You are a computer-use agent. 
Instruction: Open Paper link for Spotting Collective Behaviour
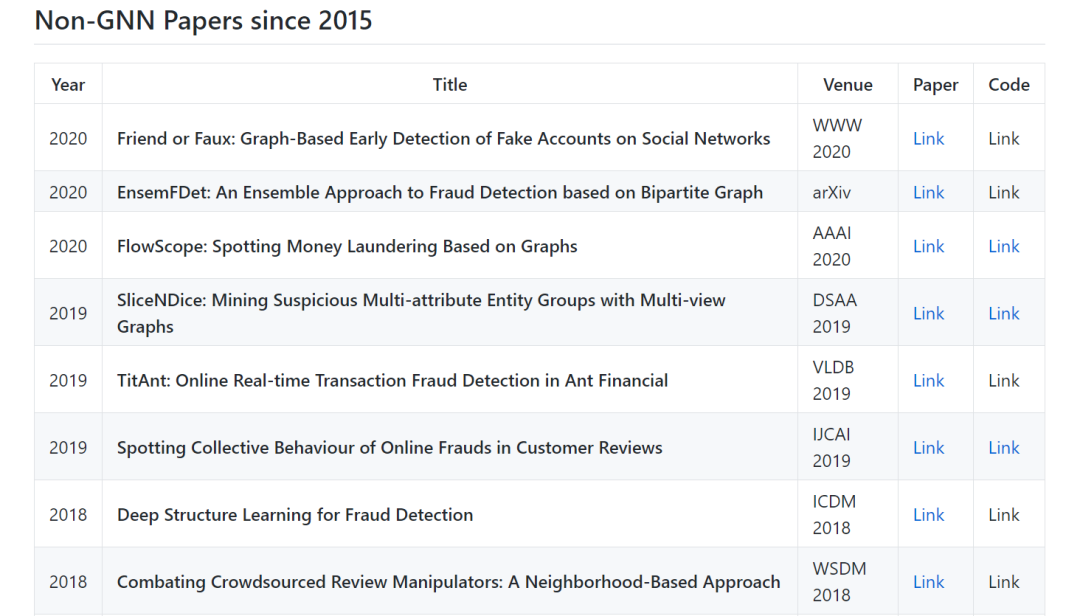(x=928, y=447)
